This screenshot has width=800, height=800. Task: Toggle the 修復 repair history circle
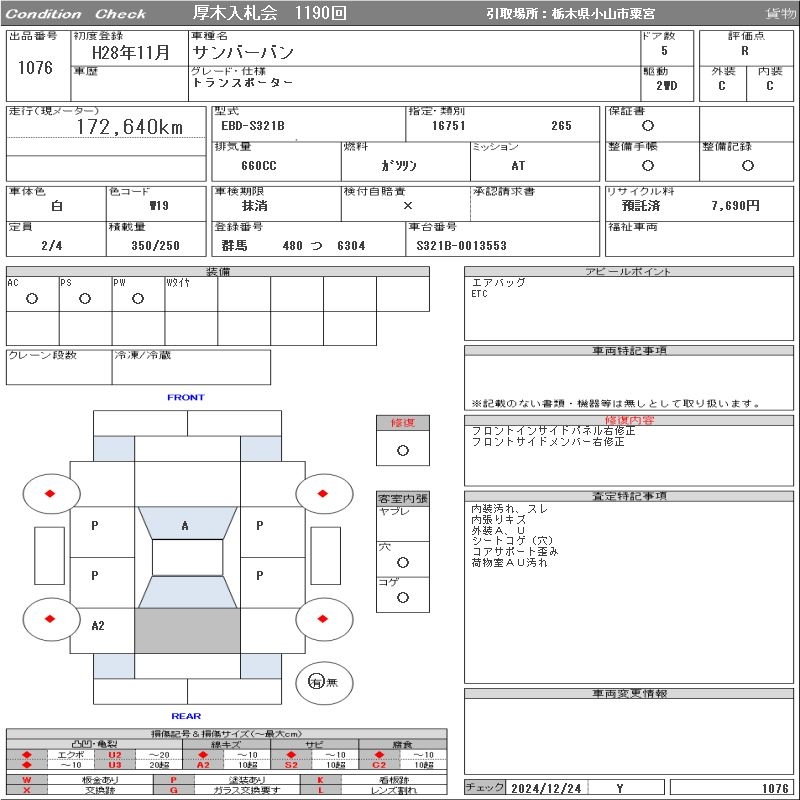(x=403, y=450)
